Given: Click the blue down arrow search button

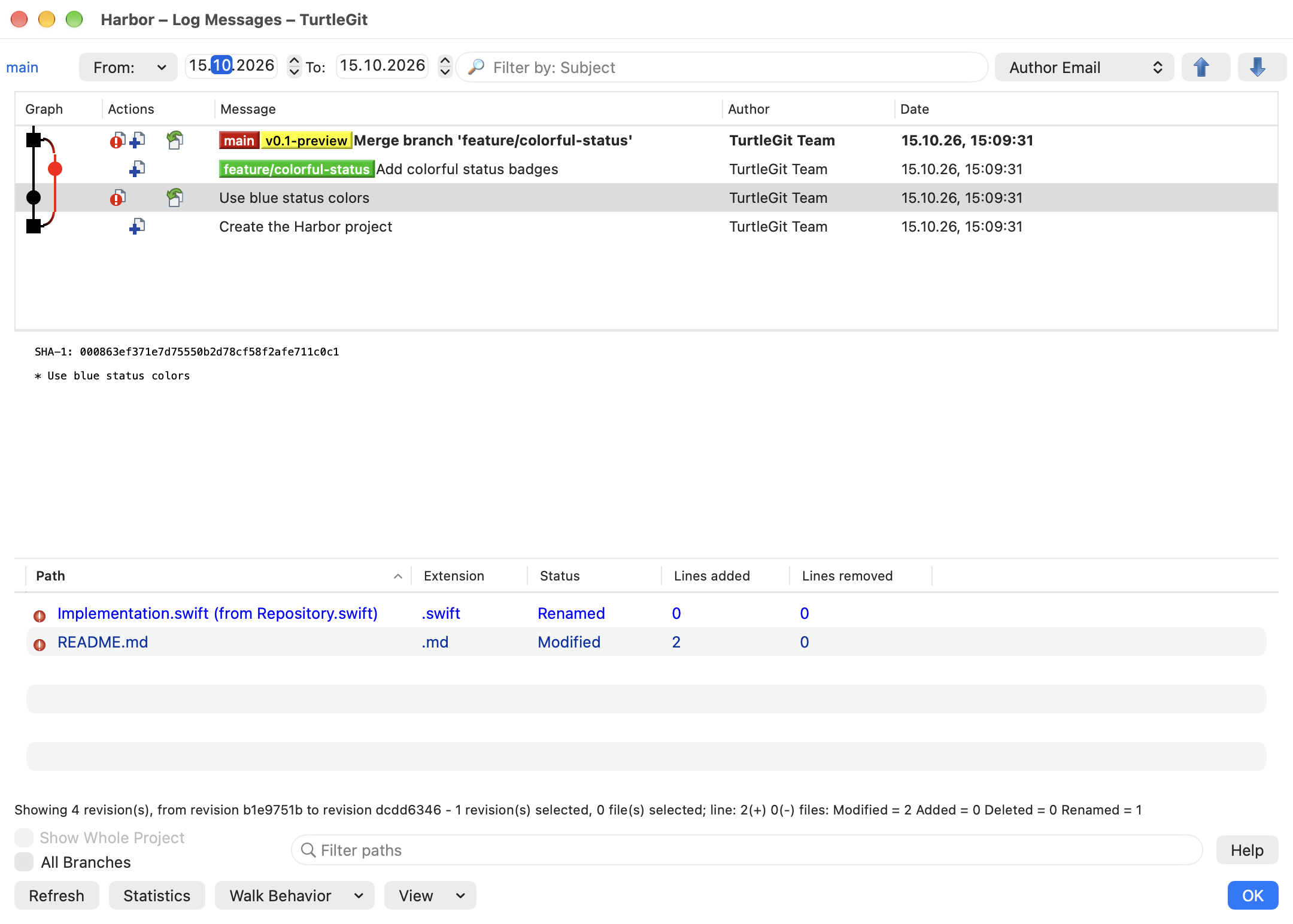Looking at the screenshot, I should pos(1261,67).
